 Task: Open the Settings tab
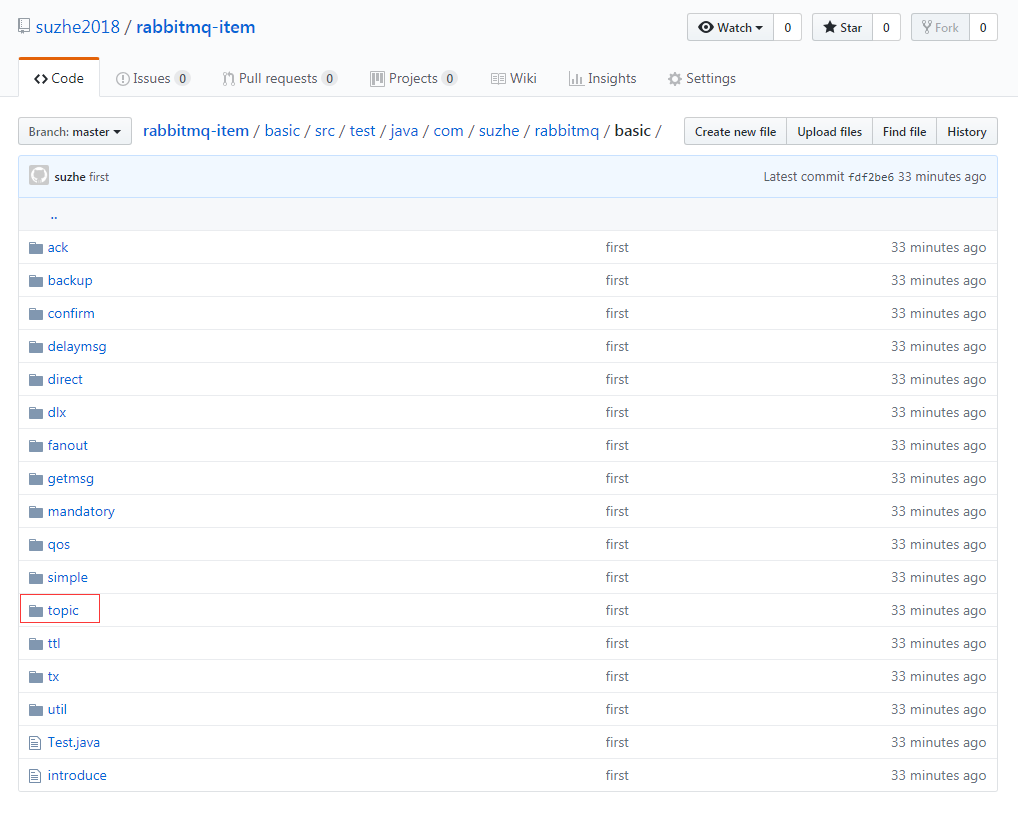pos(702,79)
